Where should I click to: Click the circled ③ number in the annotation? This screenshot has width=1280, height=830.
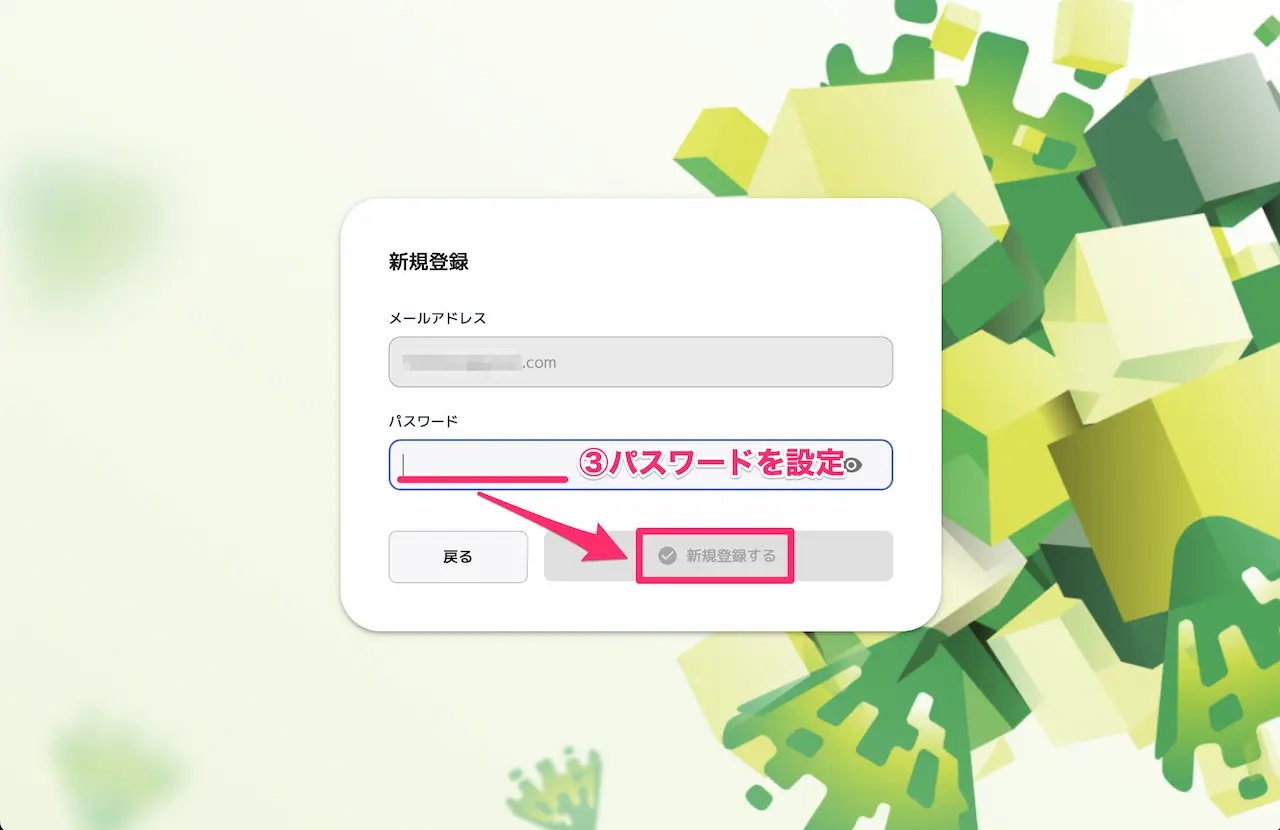pyautogui.click(x=597, y=464)
